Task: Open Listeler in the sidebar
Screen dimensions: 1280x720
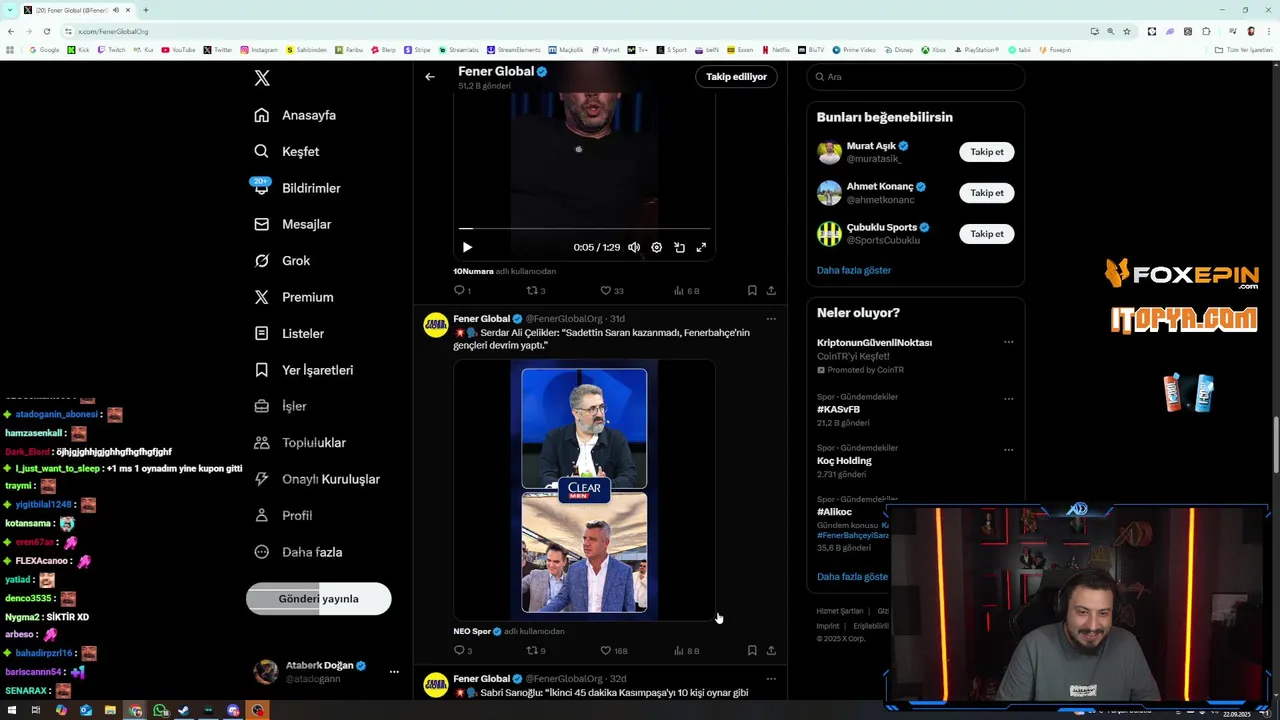Action: [289, 333]
